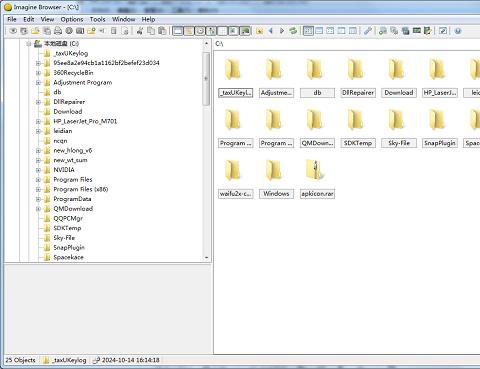This screenshot has width=480, height=369.
Task: Click the clock-faced toolbar icon
Action: pyautogui.click(x=200, y=31)
